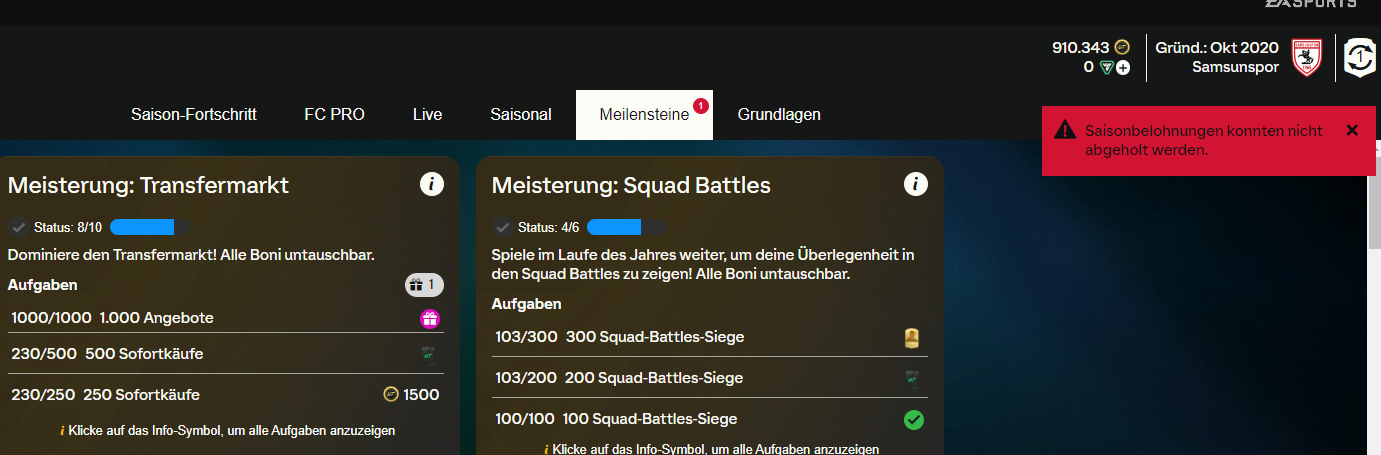Click the green completed checkmark icon
The height and width of the screenshot is (455, 1381).
click(914, 419)
